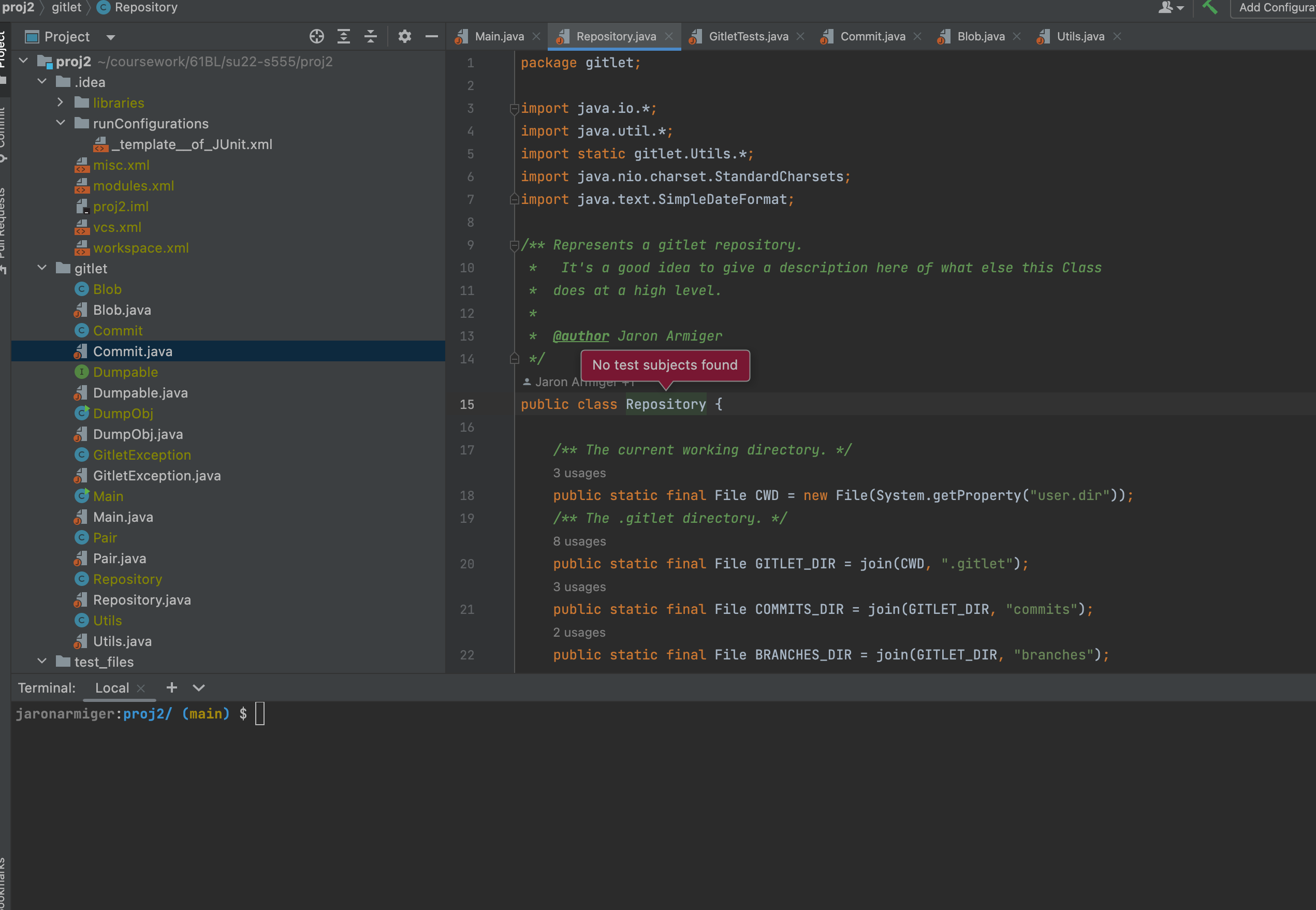This screenshot has width=1316, height=910.
Task: Hide the Project panel with minus icon
Action: (432, 36)
